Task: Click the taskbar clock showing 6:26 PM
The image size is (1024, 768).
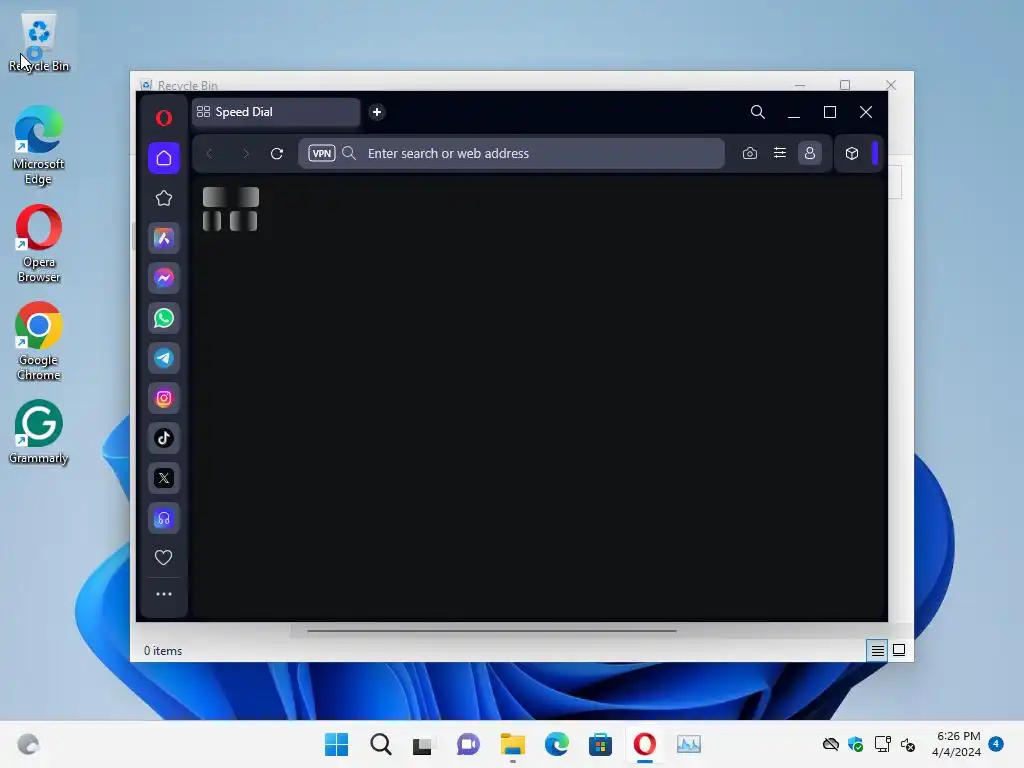Action: coord(956,744)
